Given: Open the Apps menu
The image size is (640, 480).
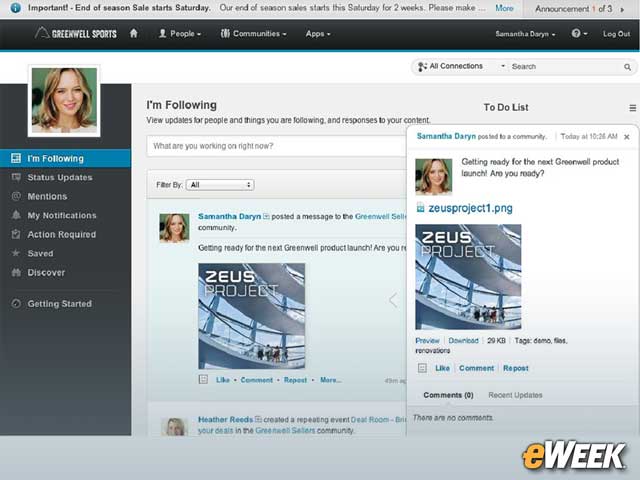Looking at the screenshot, I should [x=318, y=34].
